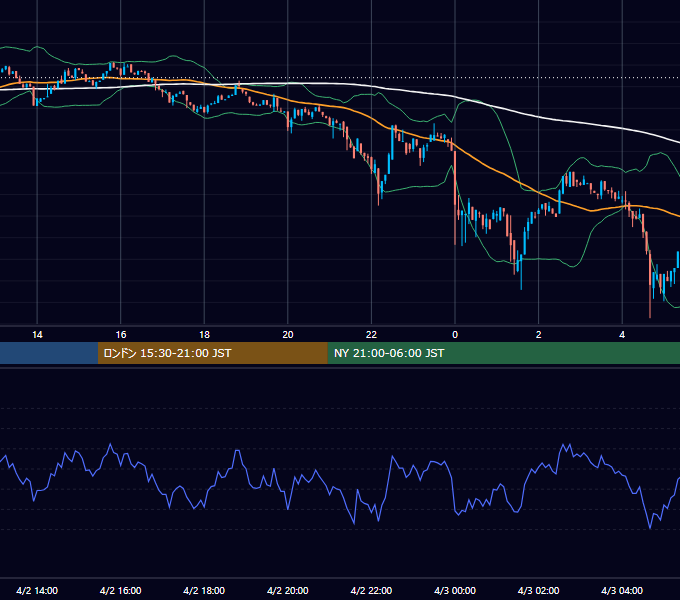Click the 0 hour label on price chart axis
Image resolution: width=680 pixels, height=600 pixels.
pos(455,335)
